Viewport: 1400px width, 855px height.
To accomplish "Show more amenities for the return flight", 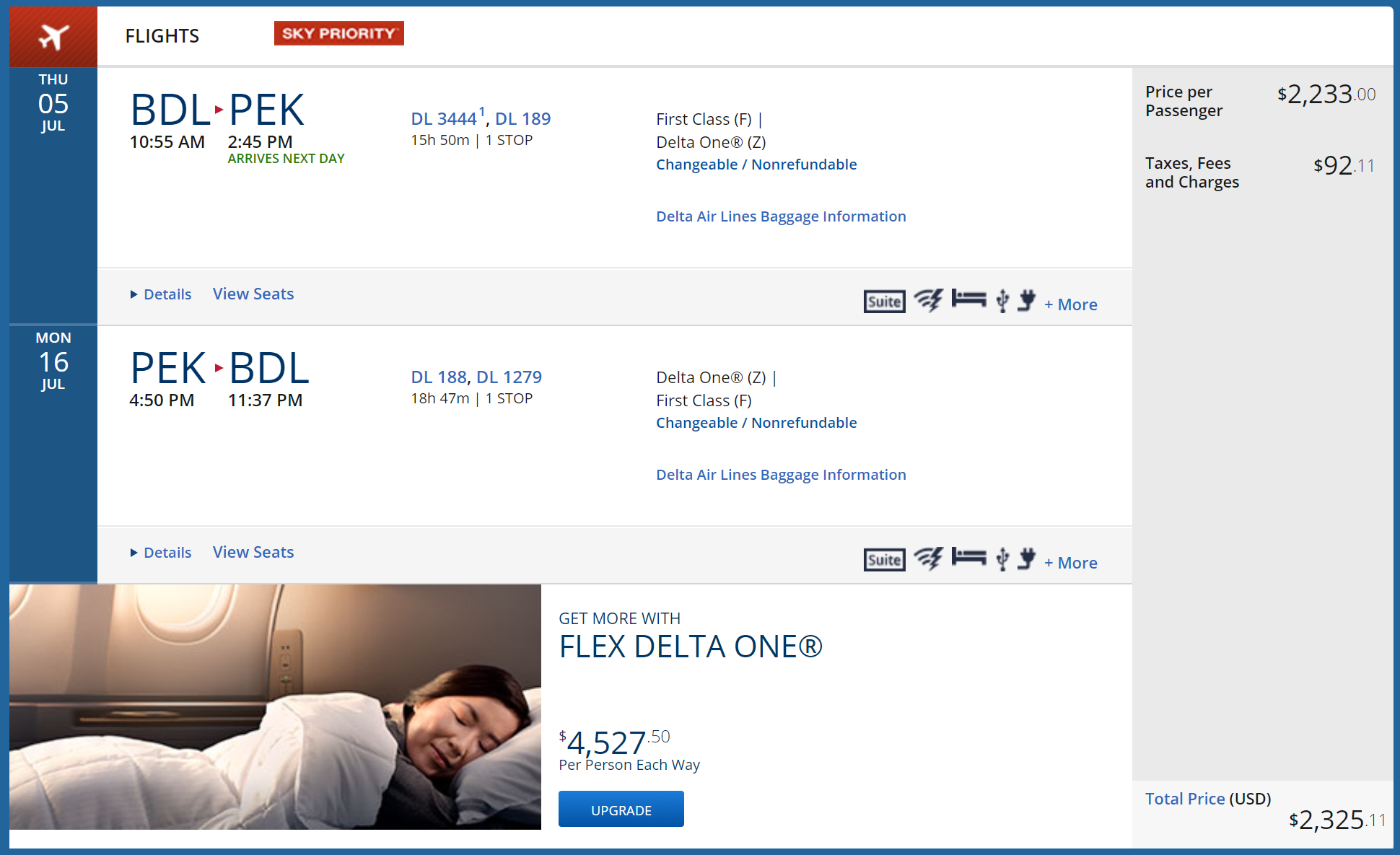I will click(1071, 563).
